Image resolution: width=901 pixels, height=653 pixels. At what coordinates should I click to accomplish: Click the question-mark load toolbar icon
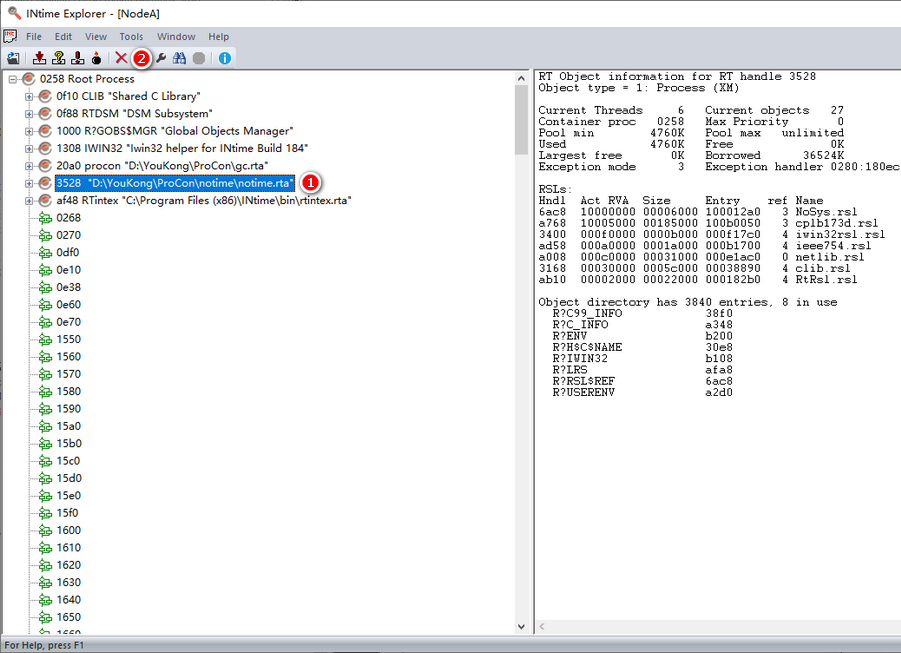[59, 58]
